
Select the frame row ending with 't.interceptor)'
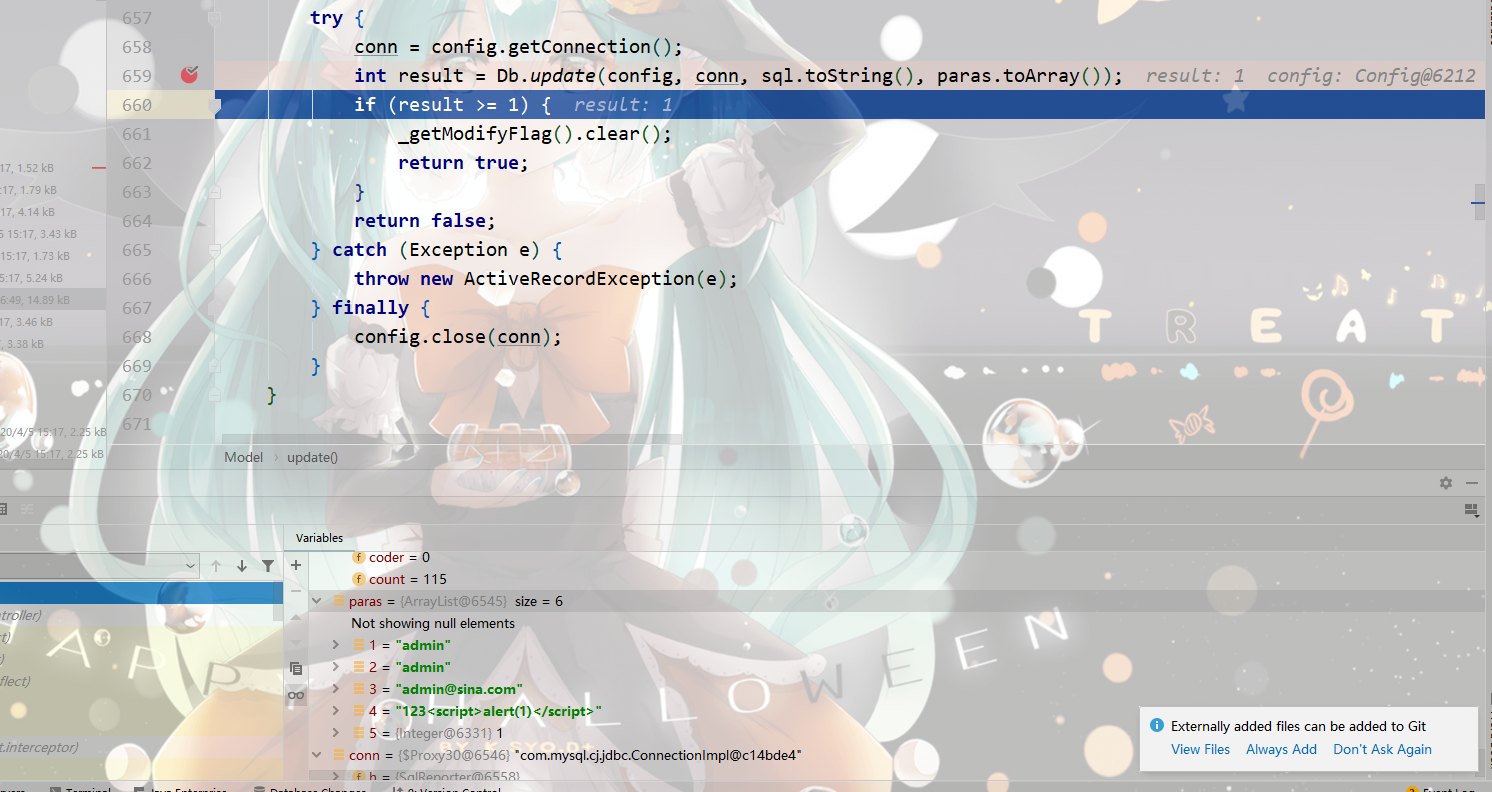[142, 747]
